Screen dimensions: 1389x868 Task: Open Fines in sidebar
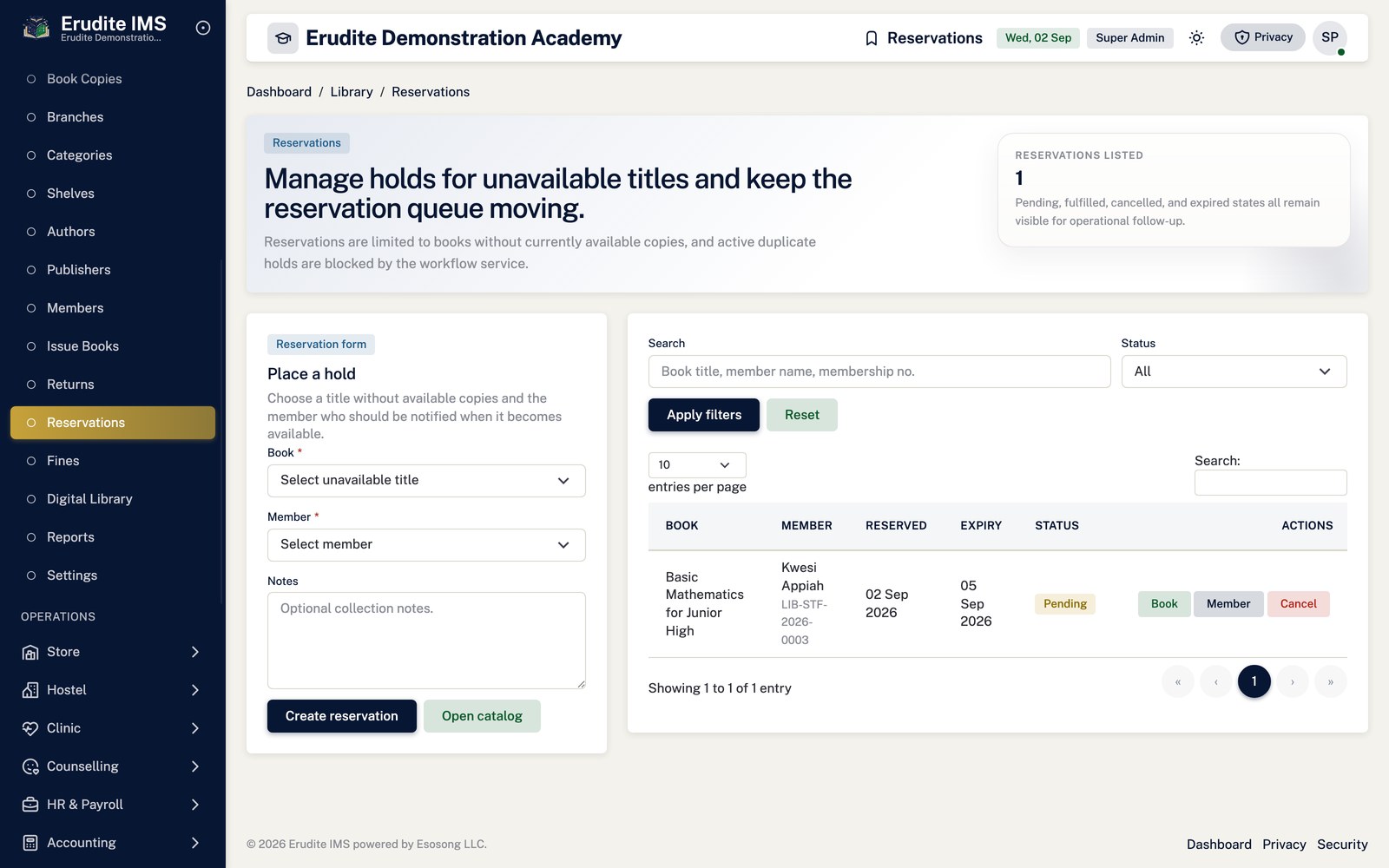(x=113, y=461)
